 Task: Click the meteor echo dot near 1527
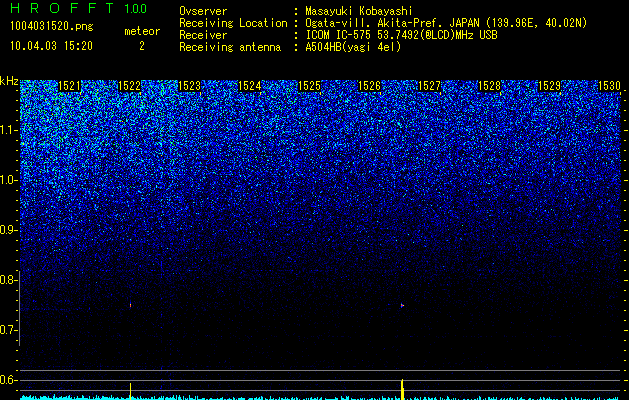[402, 305]
